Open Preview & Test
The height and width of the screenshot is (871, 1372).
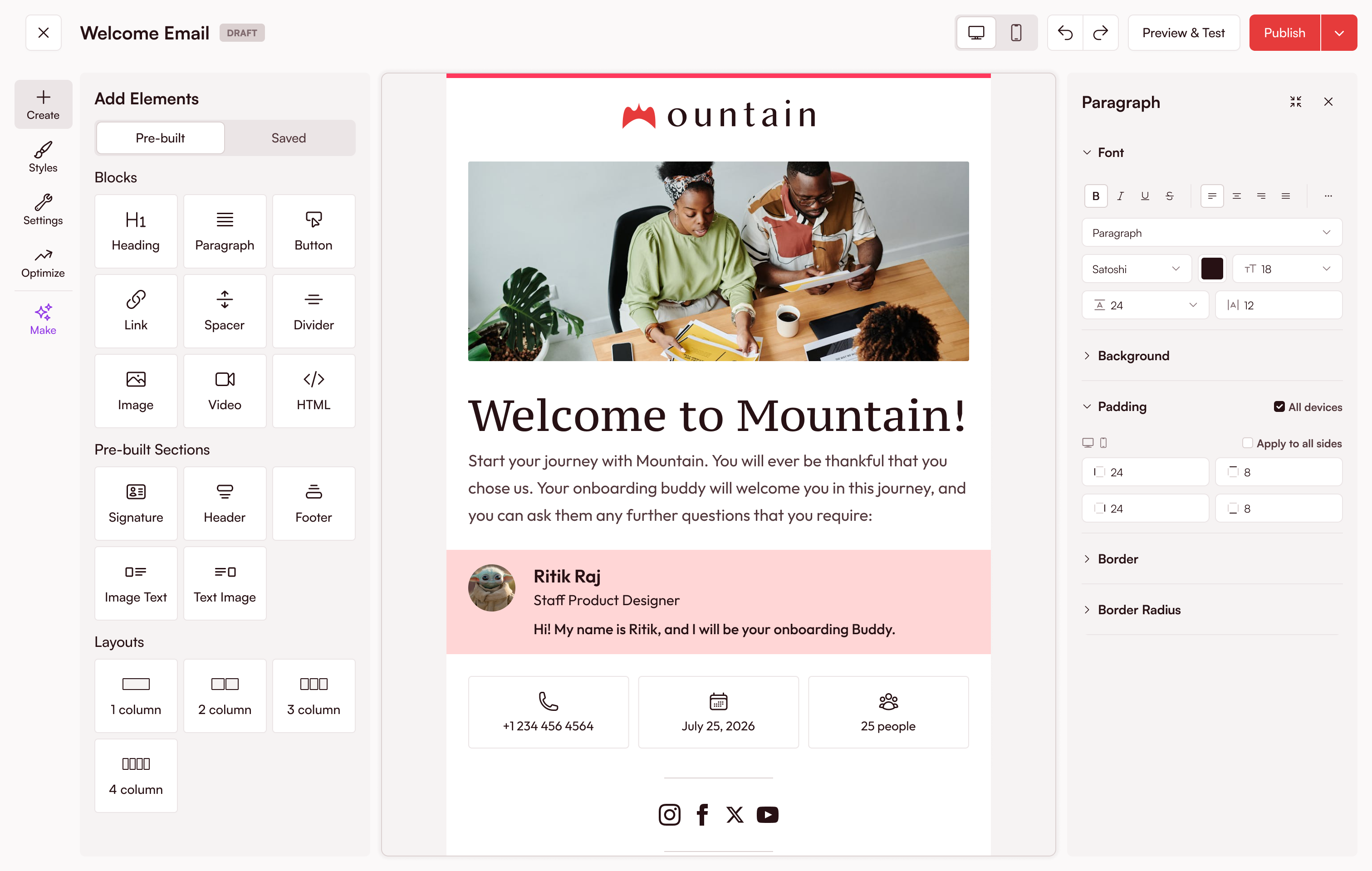1183,33
